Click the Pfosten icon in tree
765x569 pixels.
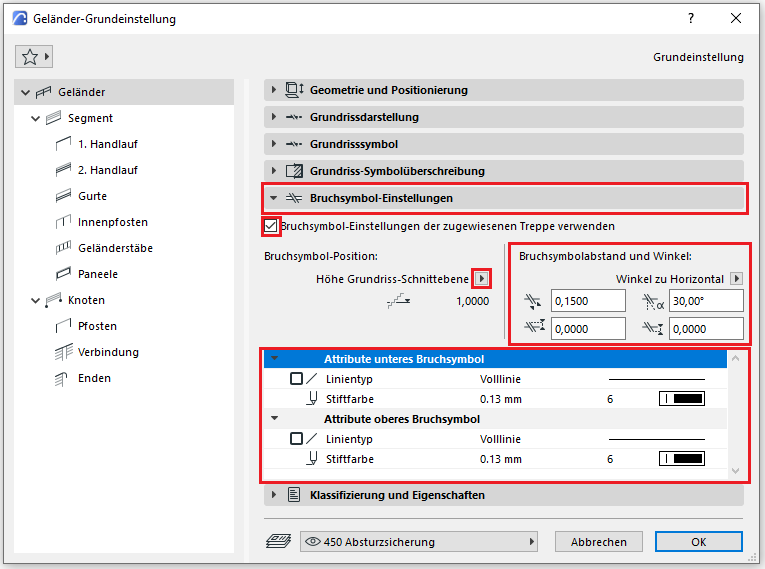pos(63,326)
